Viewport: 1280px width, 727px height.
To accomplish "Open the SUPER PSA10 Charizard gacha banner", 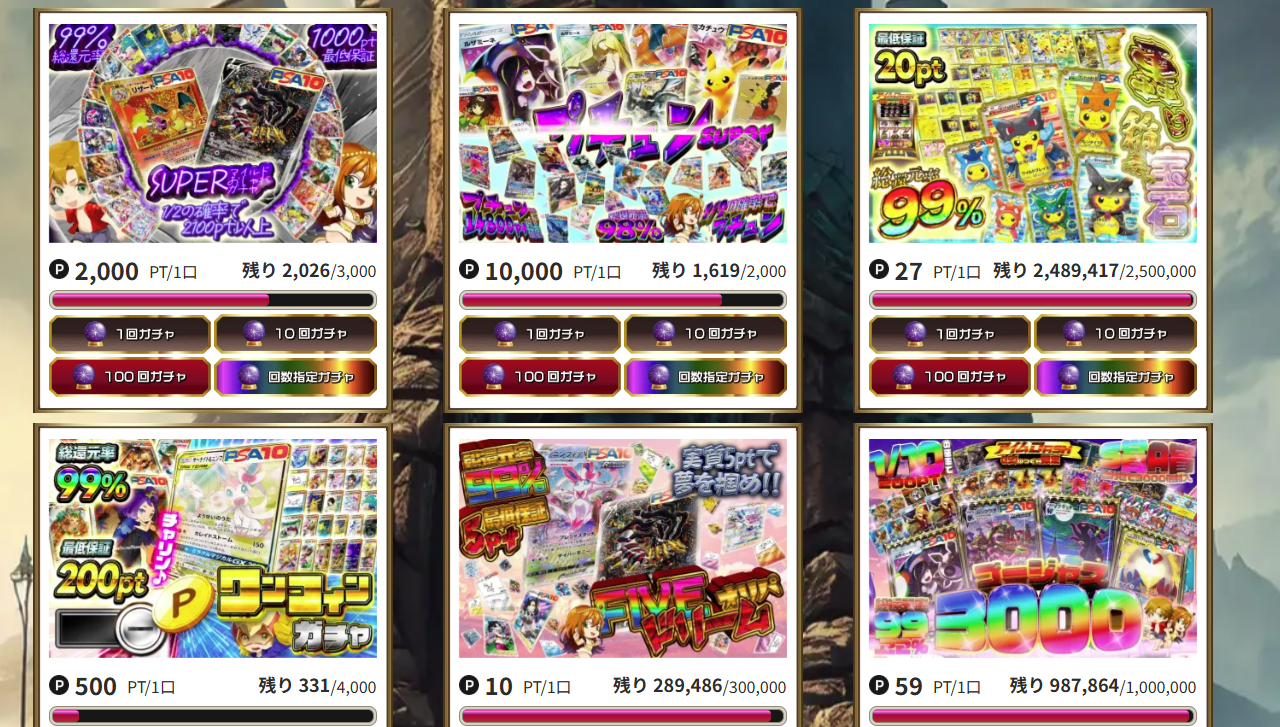I will click(x=213, y=133).
